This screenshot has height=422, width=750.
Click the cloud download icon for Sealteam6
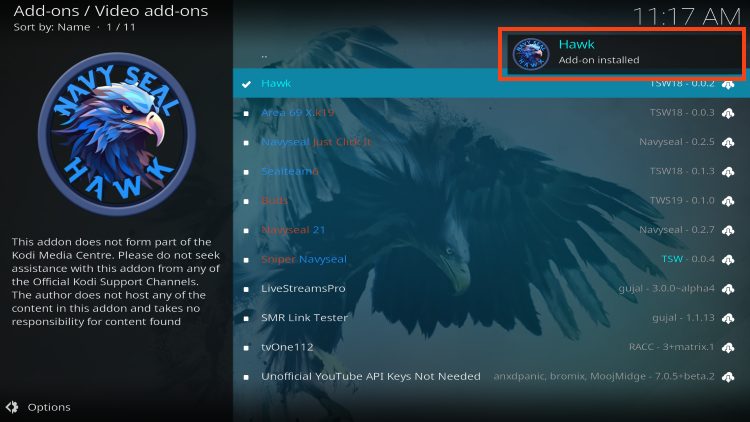point(728,172)
